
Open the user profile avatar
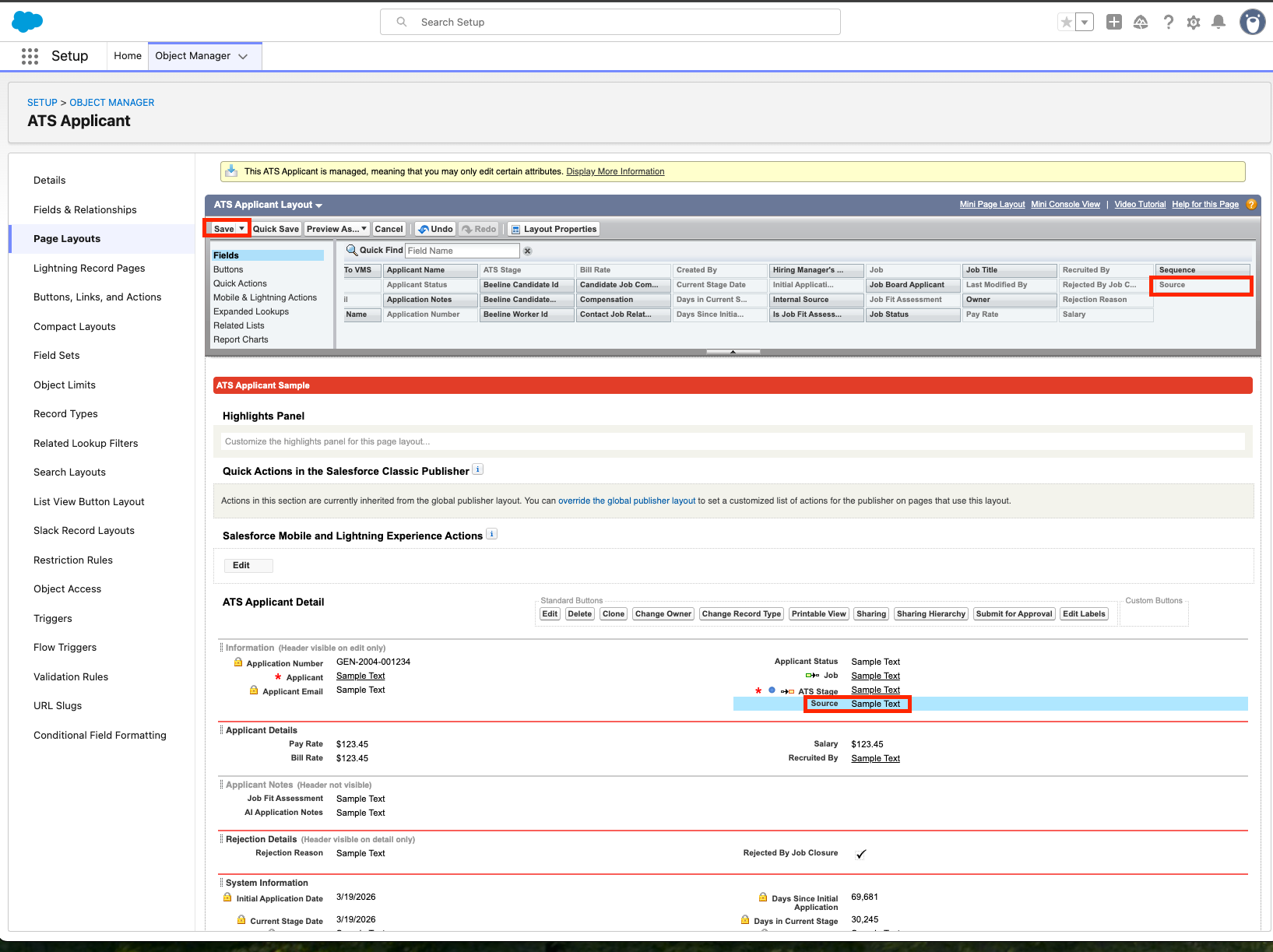(1252, 23)
